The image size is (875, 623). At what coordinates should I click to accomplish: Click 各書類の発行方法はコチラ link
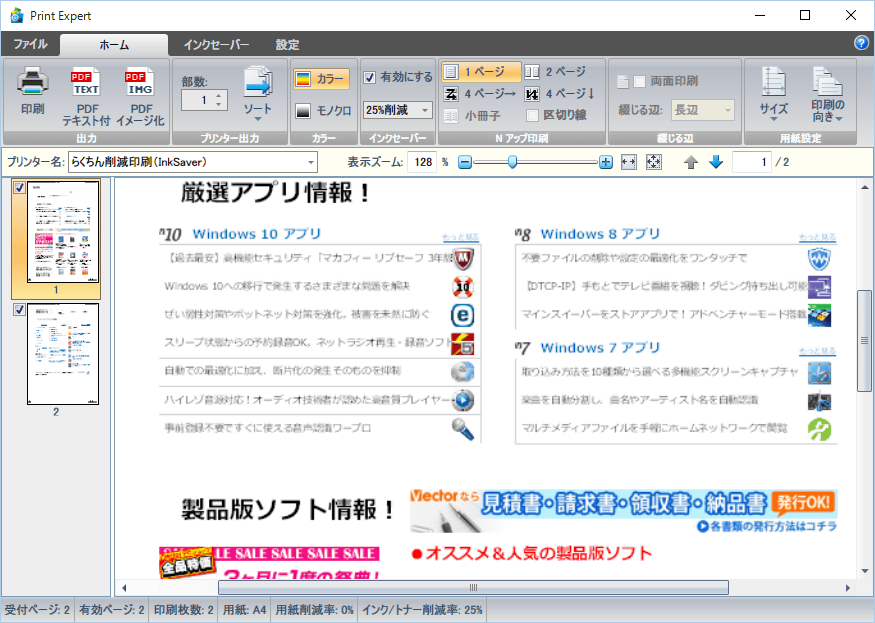coord(767,526)
